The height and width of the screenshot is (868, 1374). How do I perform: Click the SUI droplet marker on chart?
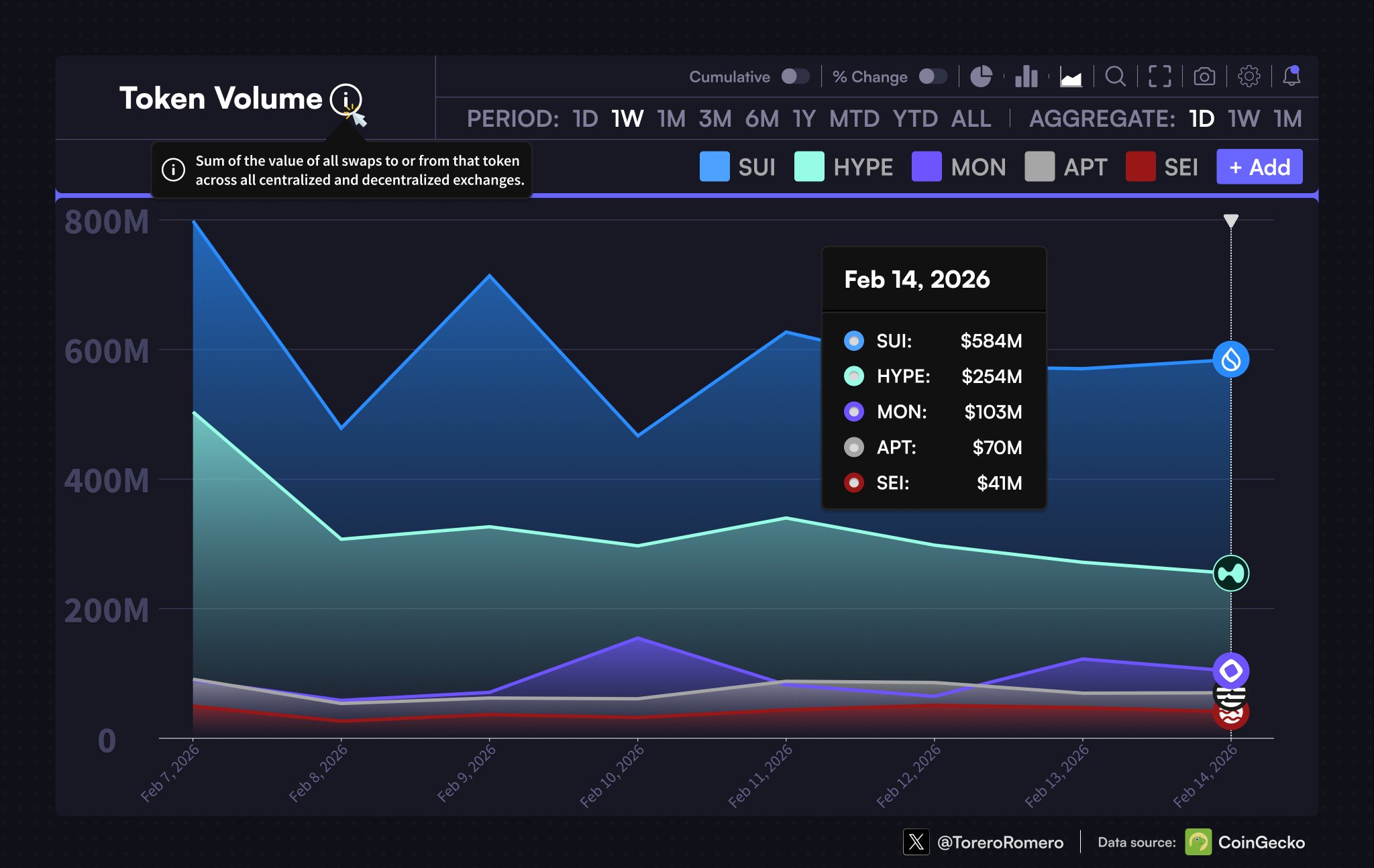(x=1230, y=360)
